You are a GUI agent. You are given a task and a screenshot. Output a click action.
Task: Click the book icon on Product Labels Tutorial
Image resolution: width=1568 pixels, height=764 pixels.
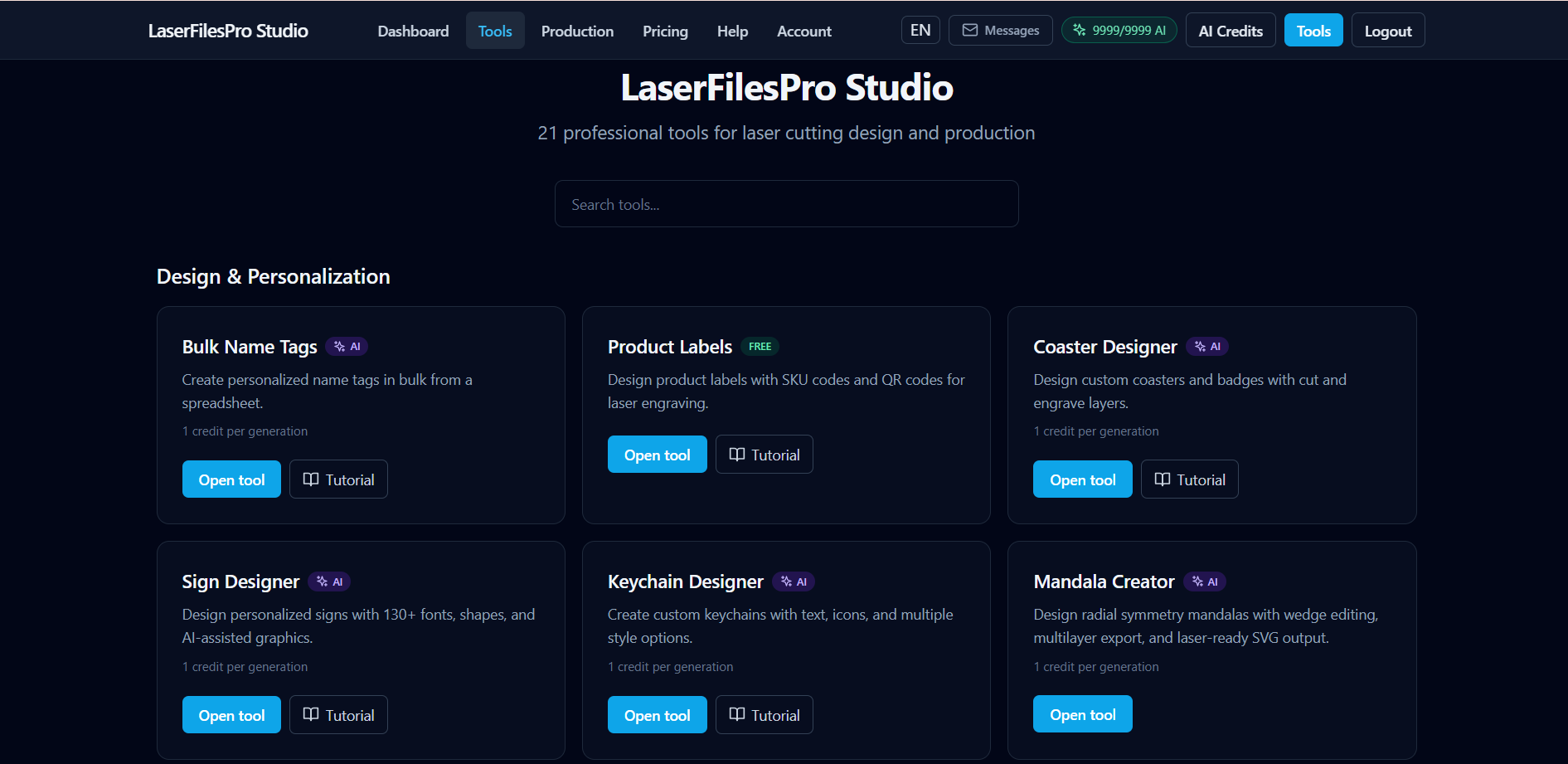[738, 454]
